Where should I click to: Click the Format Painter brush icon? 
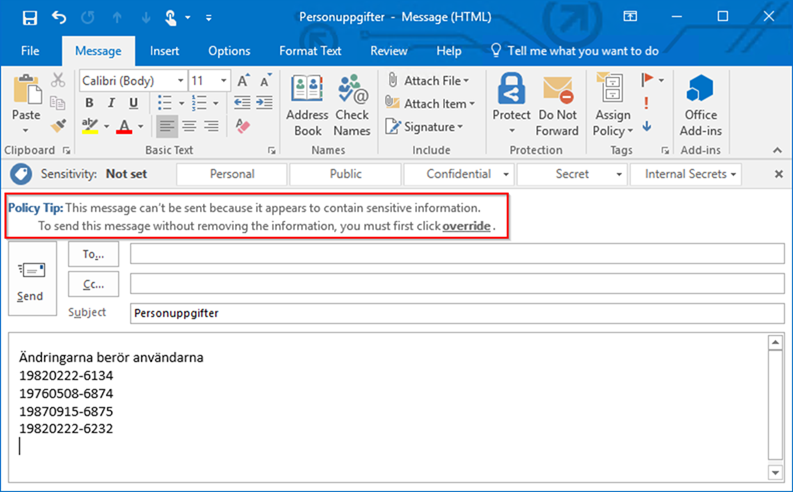(57, 126)
